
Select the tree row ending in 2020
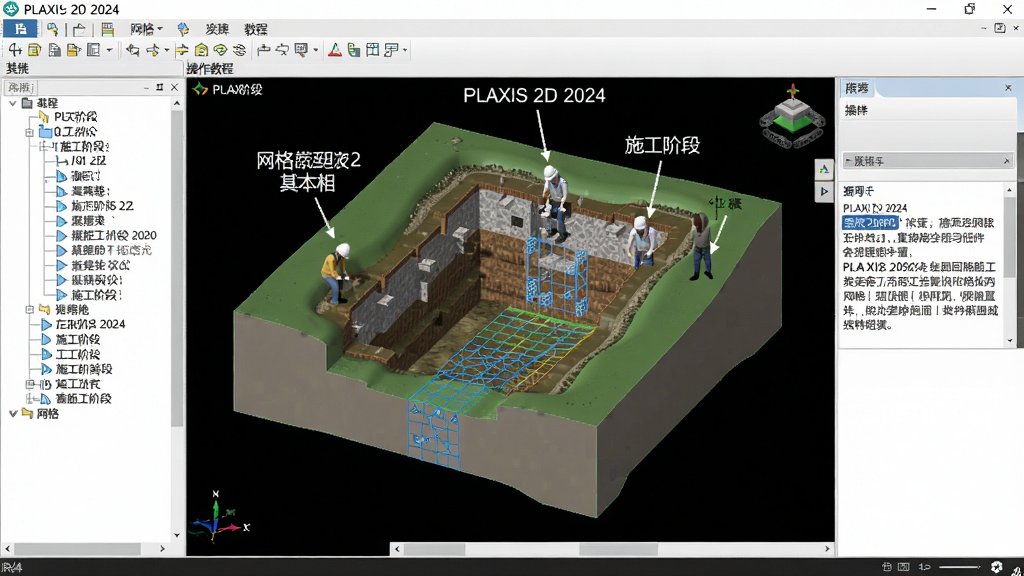[x=114, y=235]
